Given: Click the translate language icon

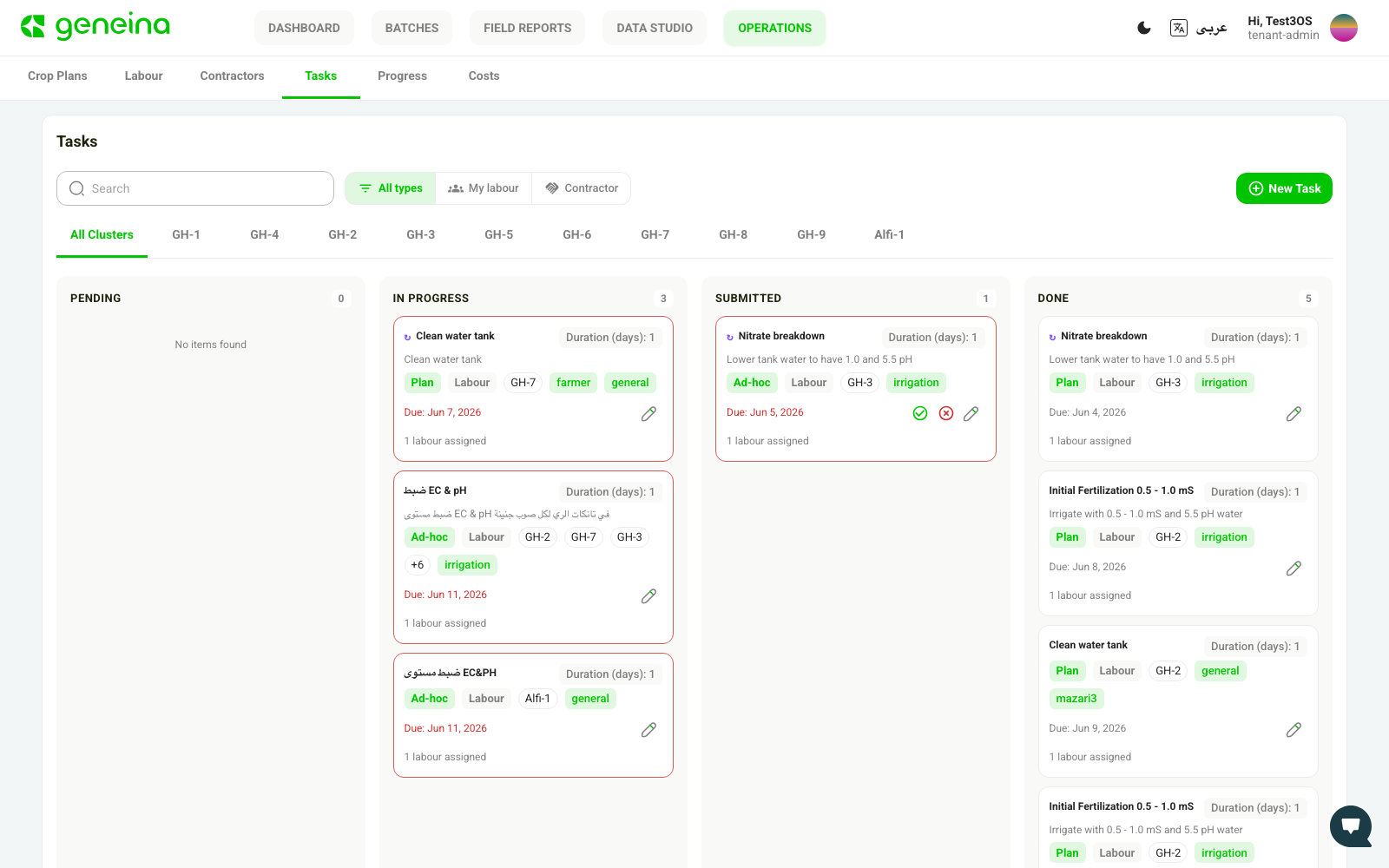Looking at the screenshot, I should pos(1178,28).
